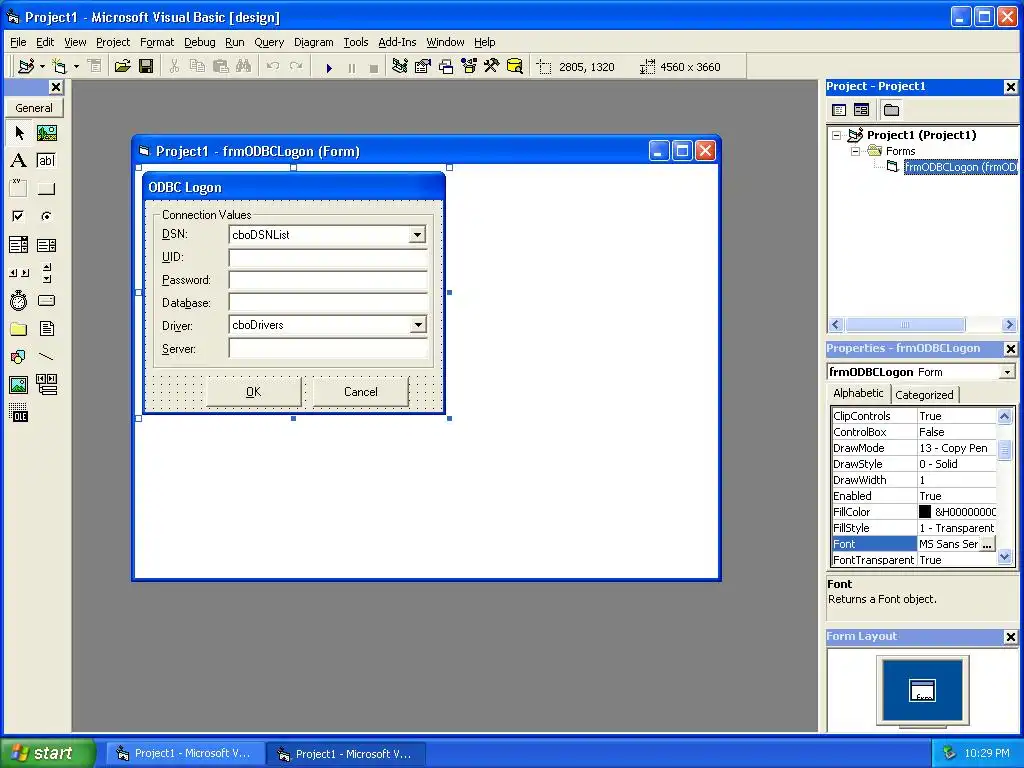
Task: Select the Frame control tool
Action: [x=19, y=189]
